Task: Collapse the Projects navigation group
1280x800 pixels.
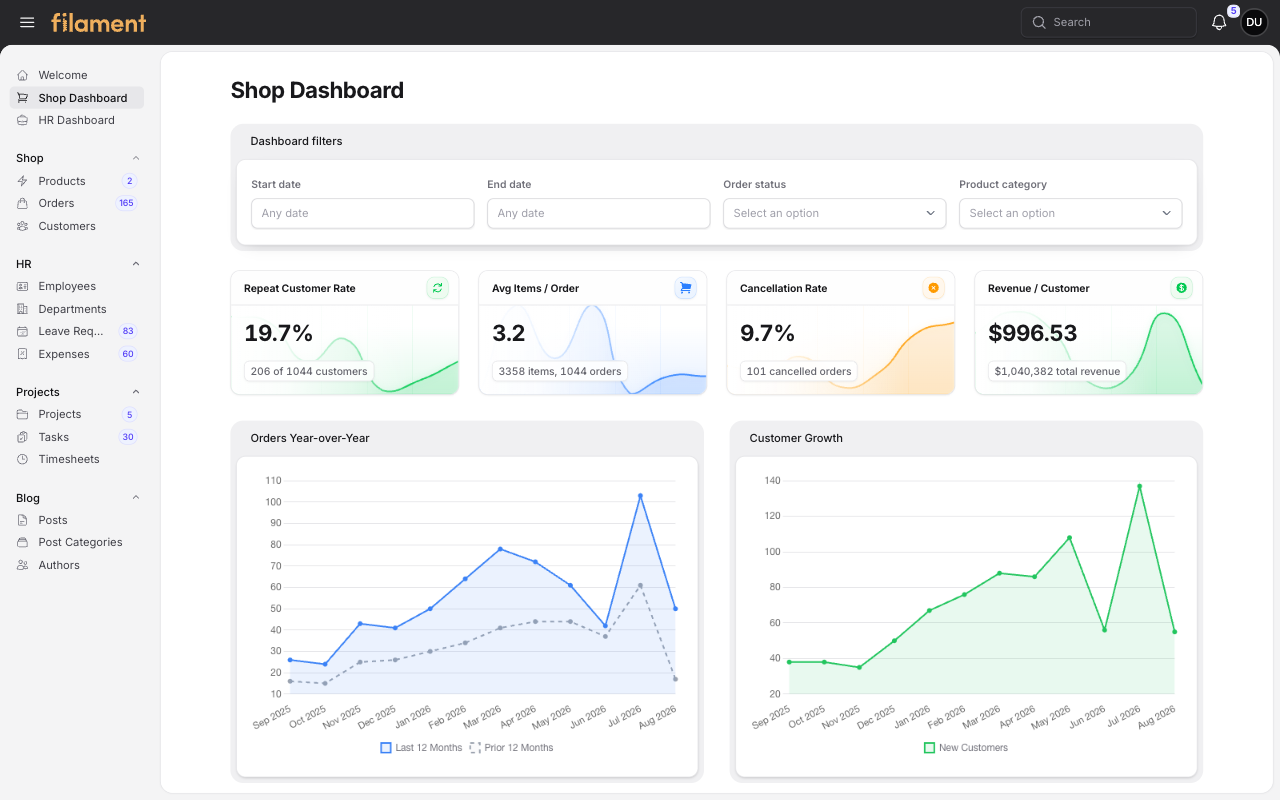Action: click(x=136, y=392)
